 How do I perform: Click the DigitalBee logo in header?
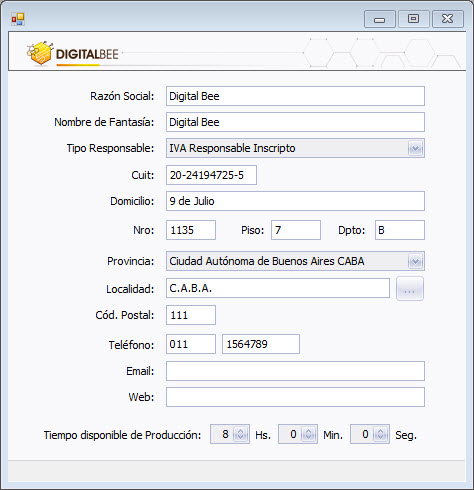click(73, 53)
